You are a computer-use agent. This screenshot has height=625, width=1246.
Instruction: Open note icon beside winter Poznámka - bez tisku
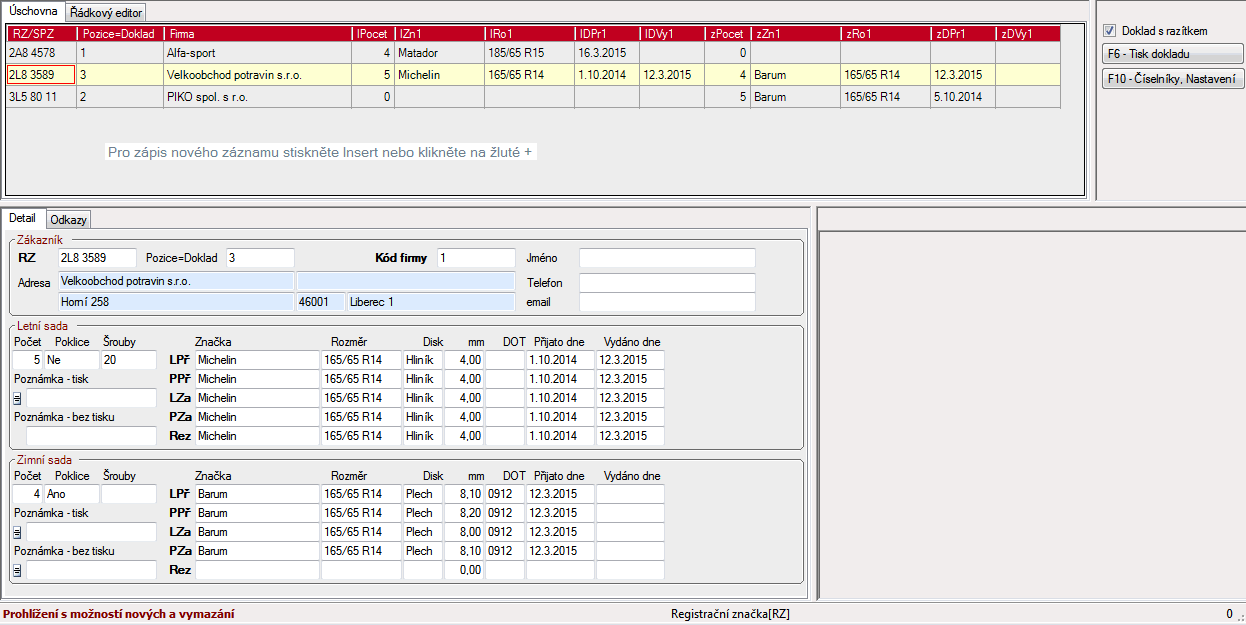click(17, 571)
